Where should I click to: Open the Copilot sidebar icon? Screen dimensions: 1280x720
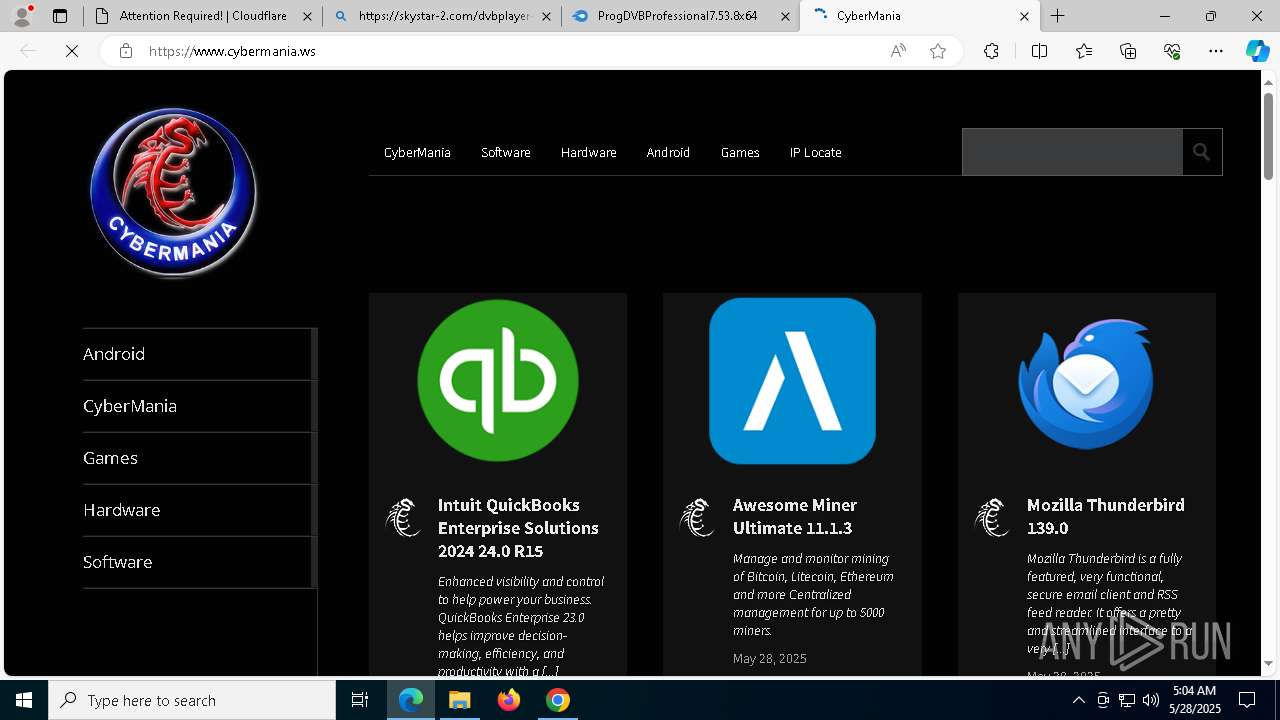1257,51
